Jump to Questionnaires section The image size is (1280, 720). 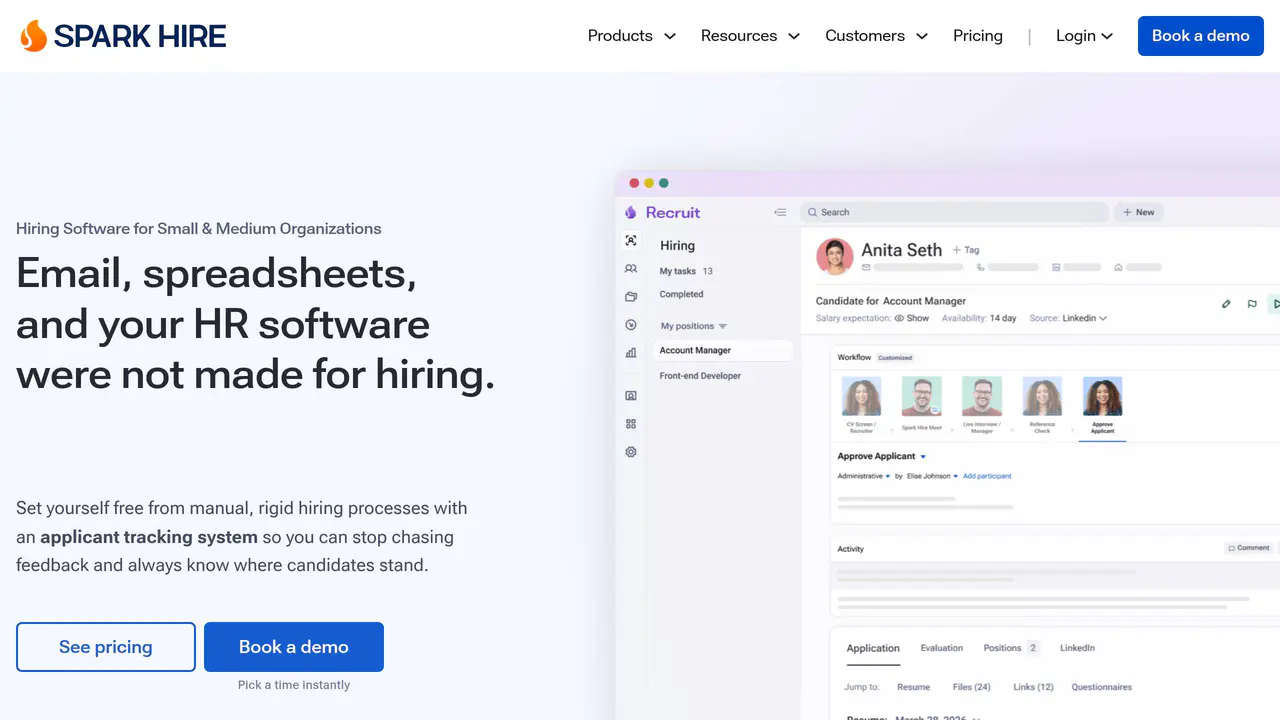point(1102,687)
